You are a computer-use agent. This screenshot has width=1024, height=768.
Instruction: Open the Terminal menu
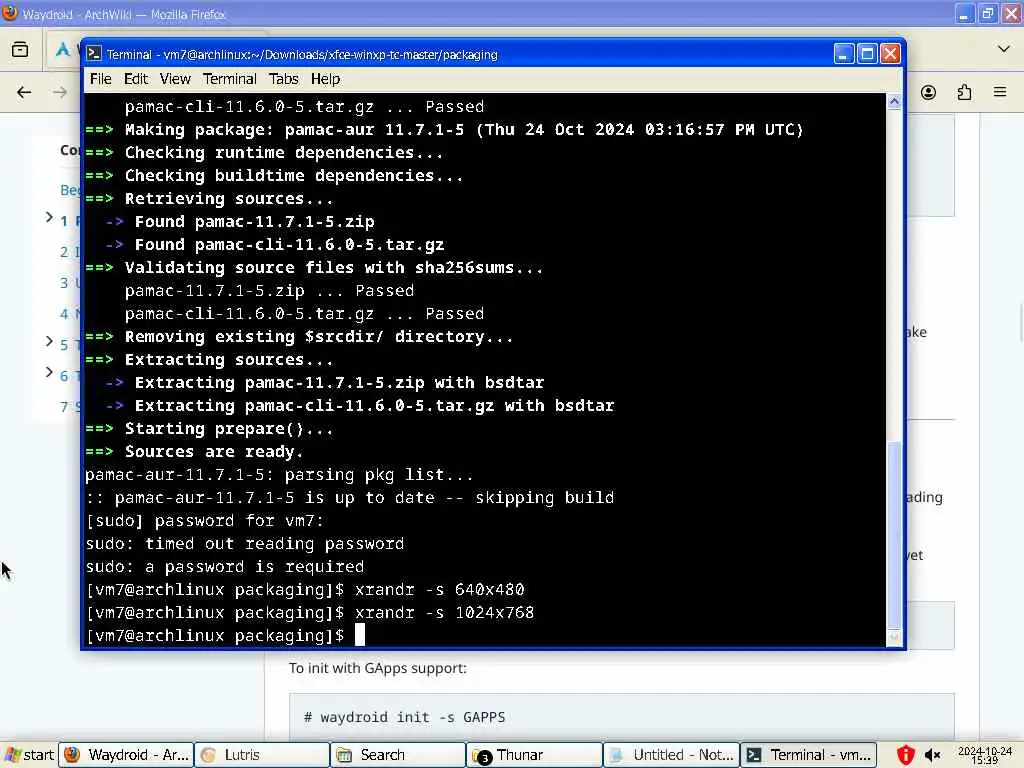(x=229, y=79)
